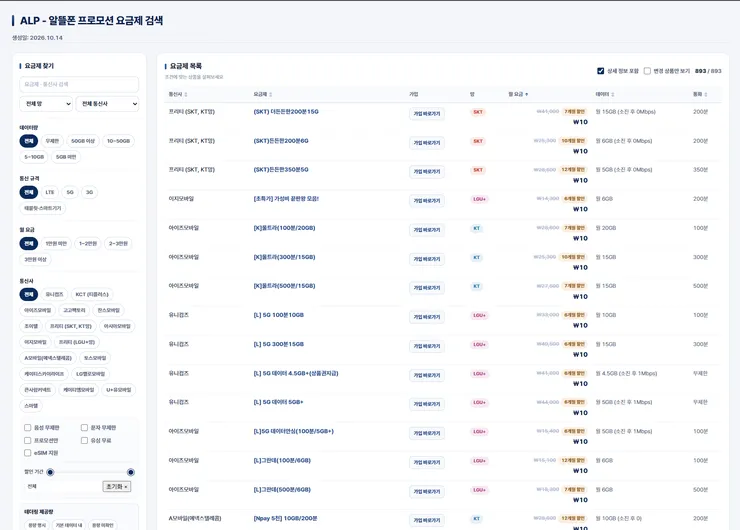Select the U+유모바일 carrier chip
This screenshot has height=530, width=740.
(x=118, y=390)
